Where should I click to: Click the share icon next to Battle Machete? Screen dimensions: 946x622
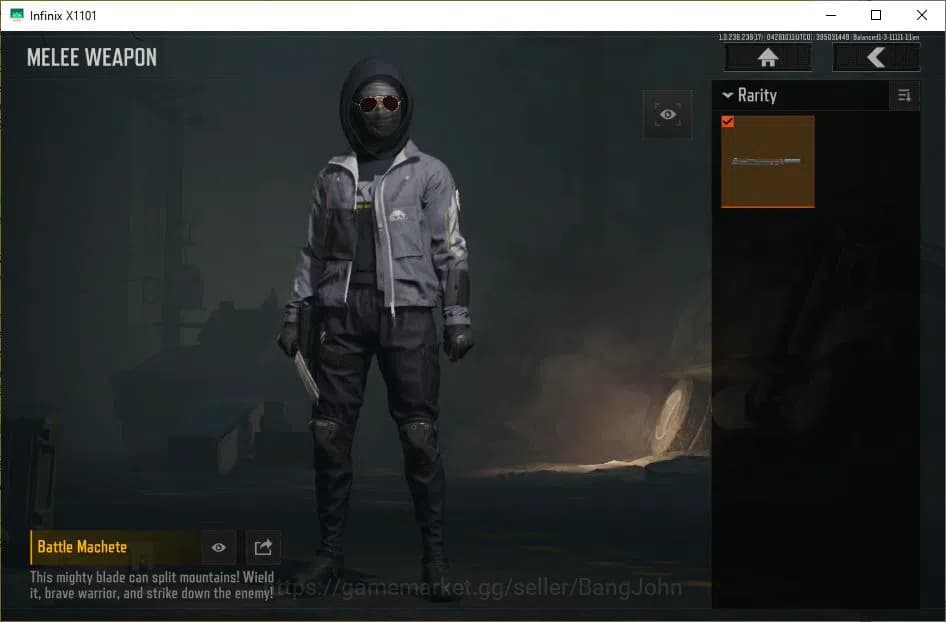(263, 546)
